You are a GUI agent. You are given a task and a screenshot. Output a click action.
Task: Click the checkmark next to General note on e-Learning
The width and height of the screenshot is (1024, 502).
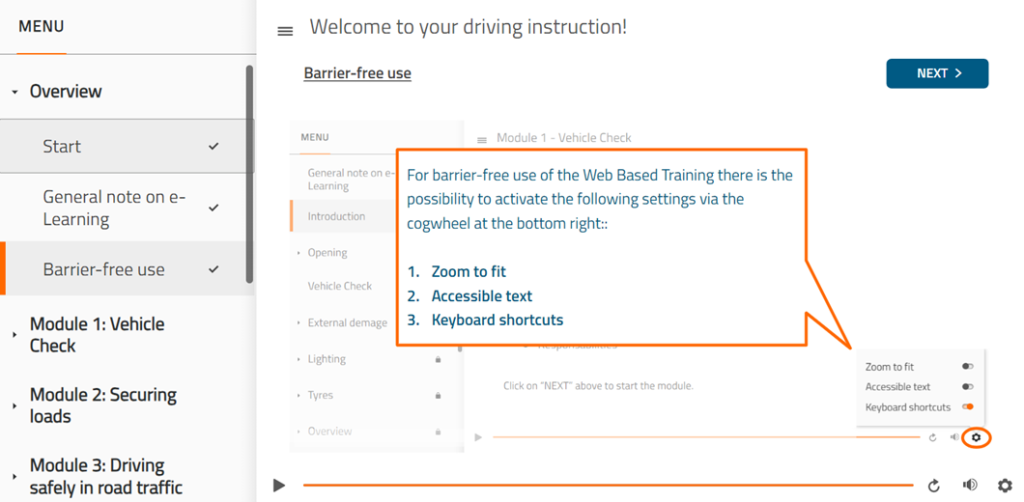213,208
